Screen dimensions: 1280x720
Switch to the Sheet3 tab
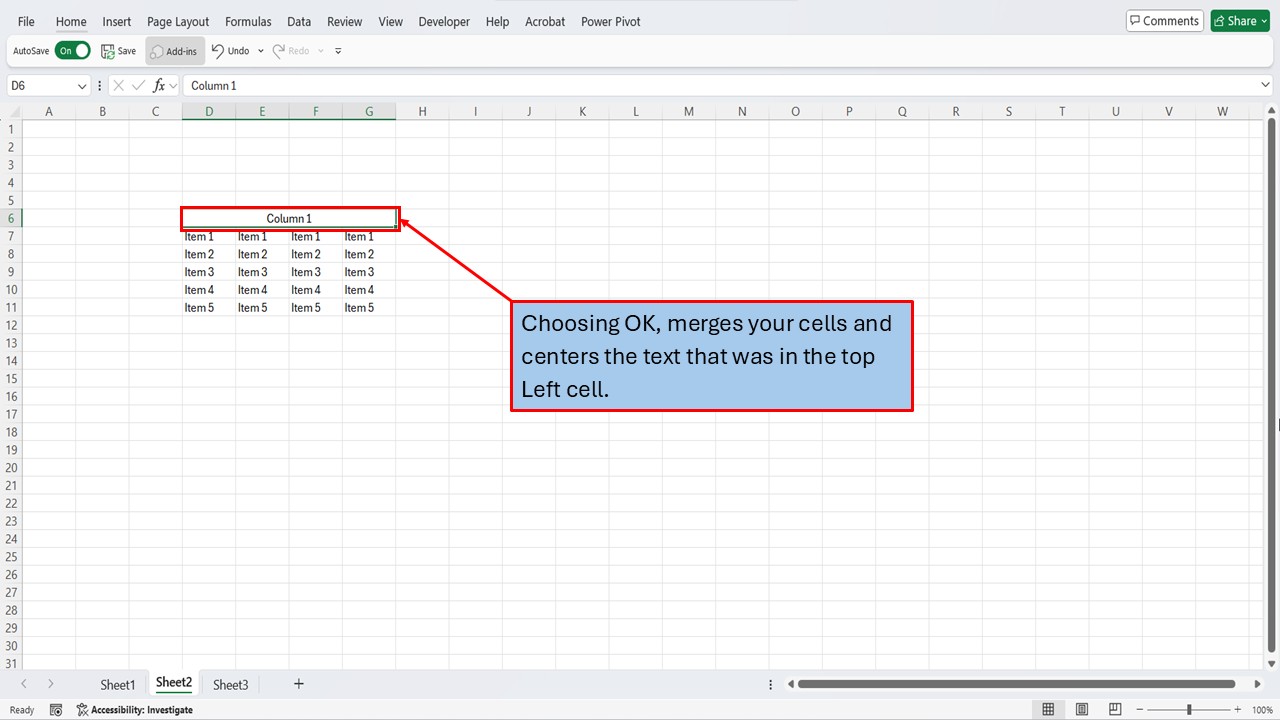click(x=230, y=684)
